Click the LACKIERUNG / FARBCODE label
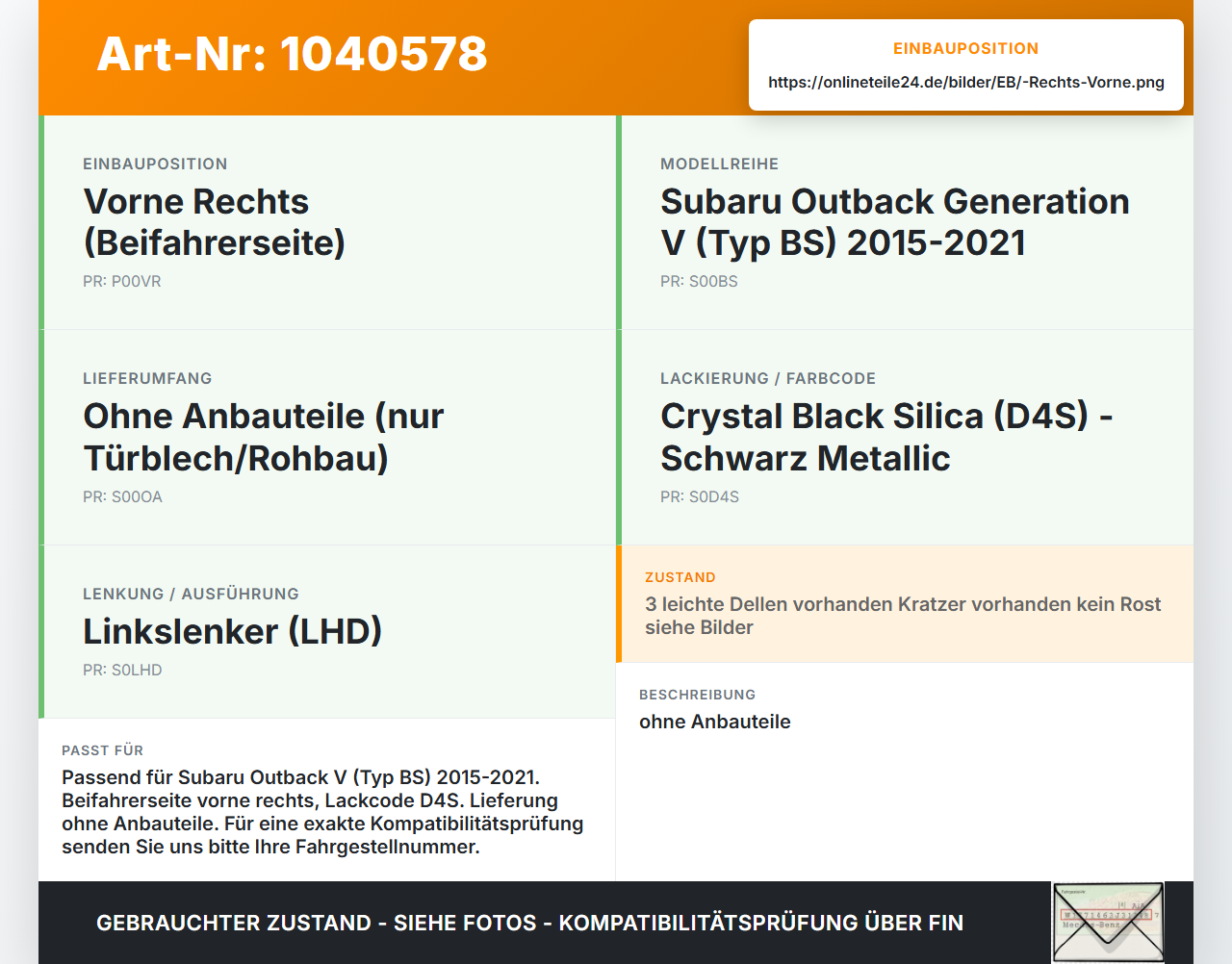The width and height of the screenshot is (1232, 964). (x=768, y=378)
